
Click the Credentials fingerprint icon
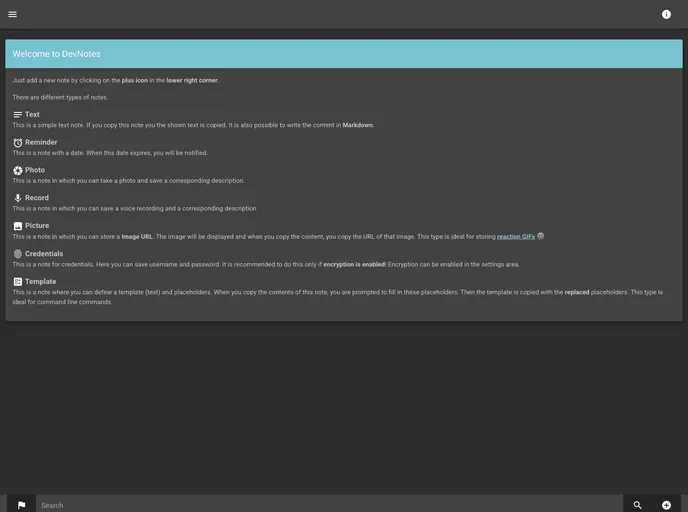tap(18, 254)
